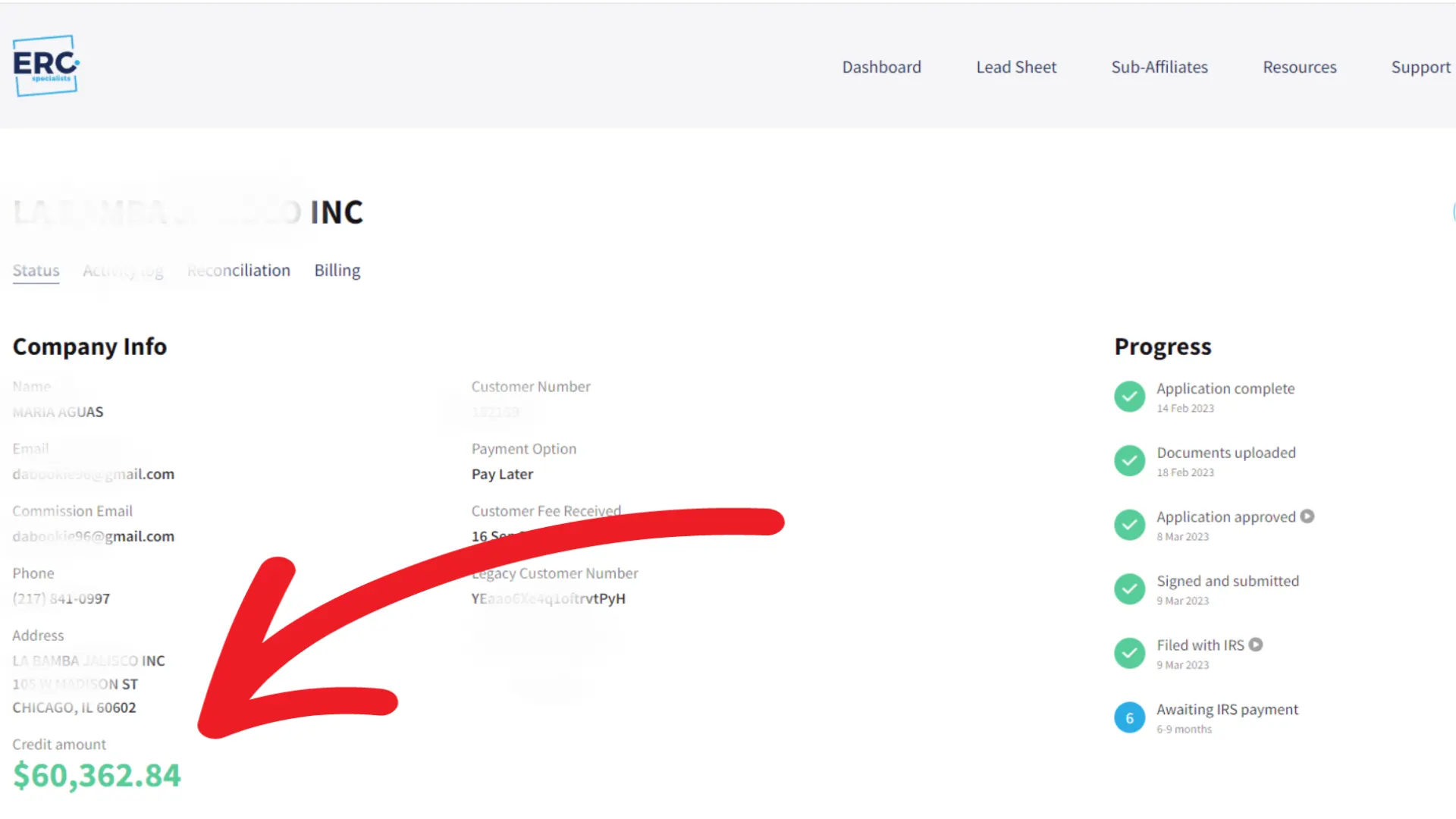The image size is (1456, 819).
Task: Click the Documents uploaded step label
Action: click(x=1226, y=453)
